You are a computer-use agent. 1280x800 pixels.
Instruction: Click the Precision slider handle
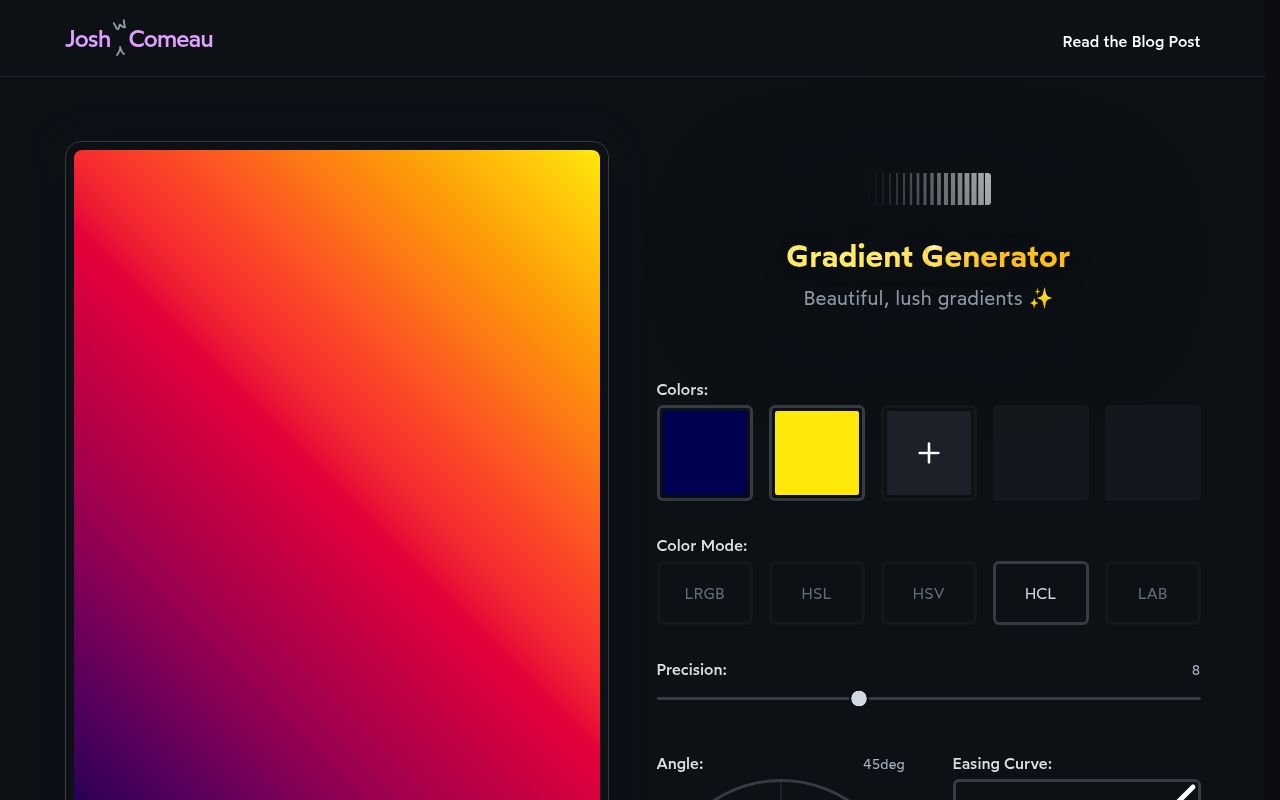tap(859, 698)
